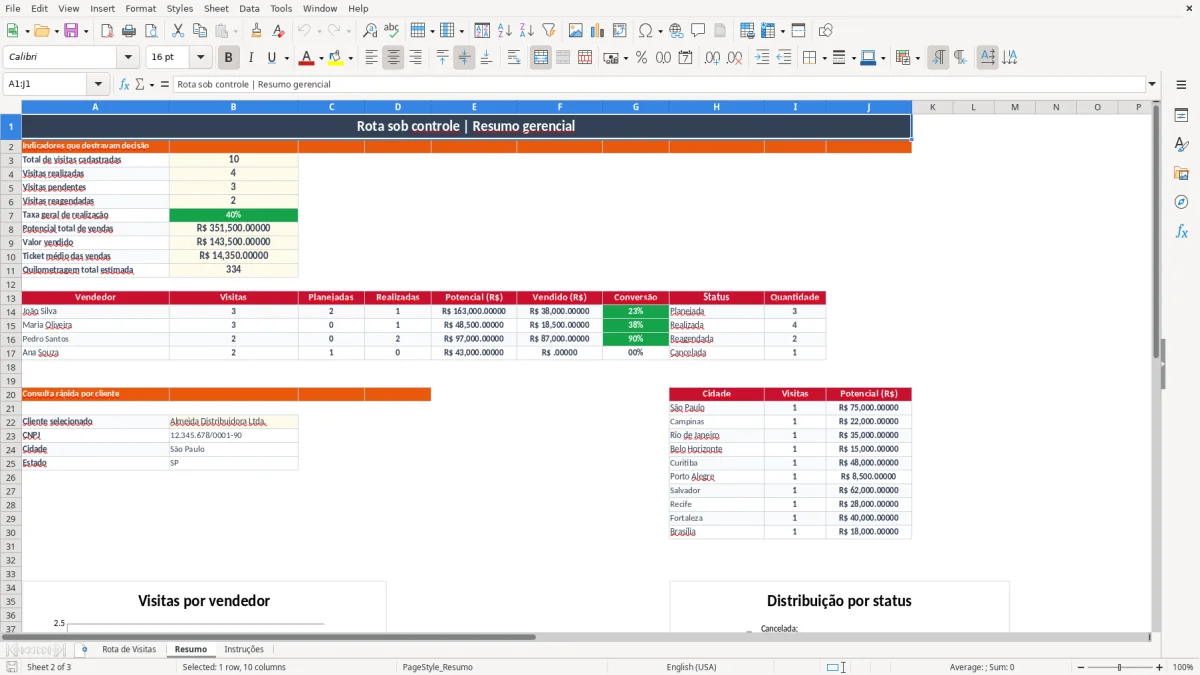Open the Sheet menu
Viewport: 1200px width, 675px height.
(x=216, y=8)
